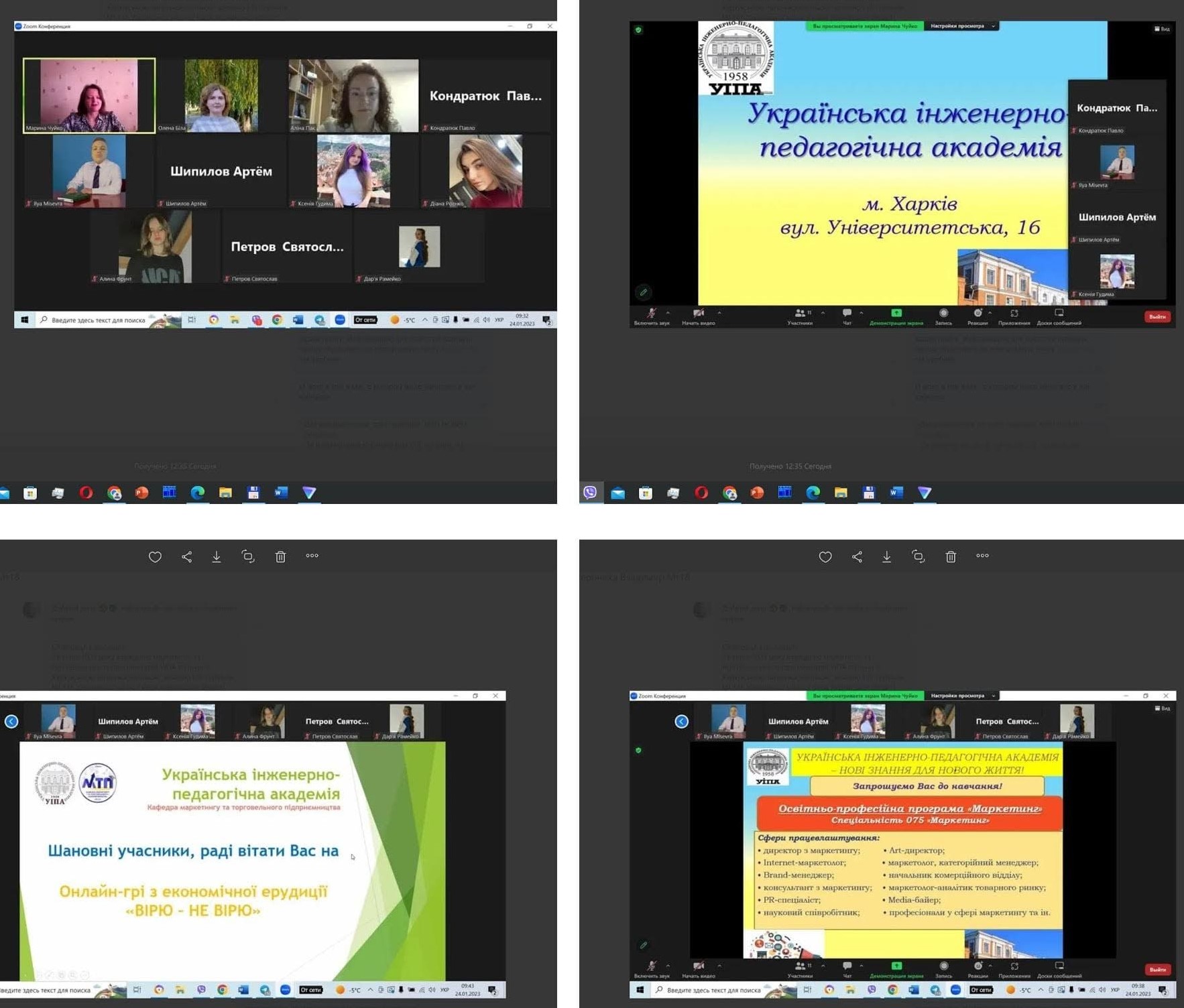Open the Edge icon in the dark taskbar under gallery view
Image resolution: width=1184 pixels, height=1008 pixels.
point(198,493)
